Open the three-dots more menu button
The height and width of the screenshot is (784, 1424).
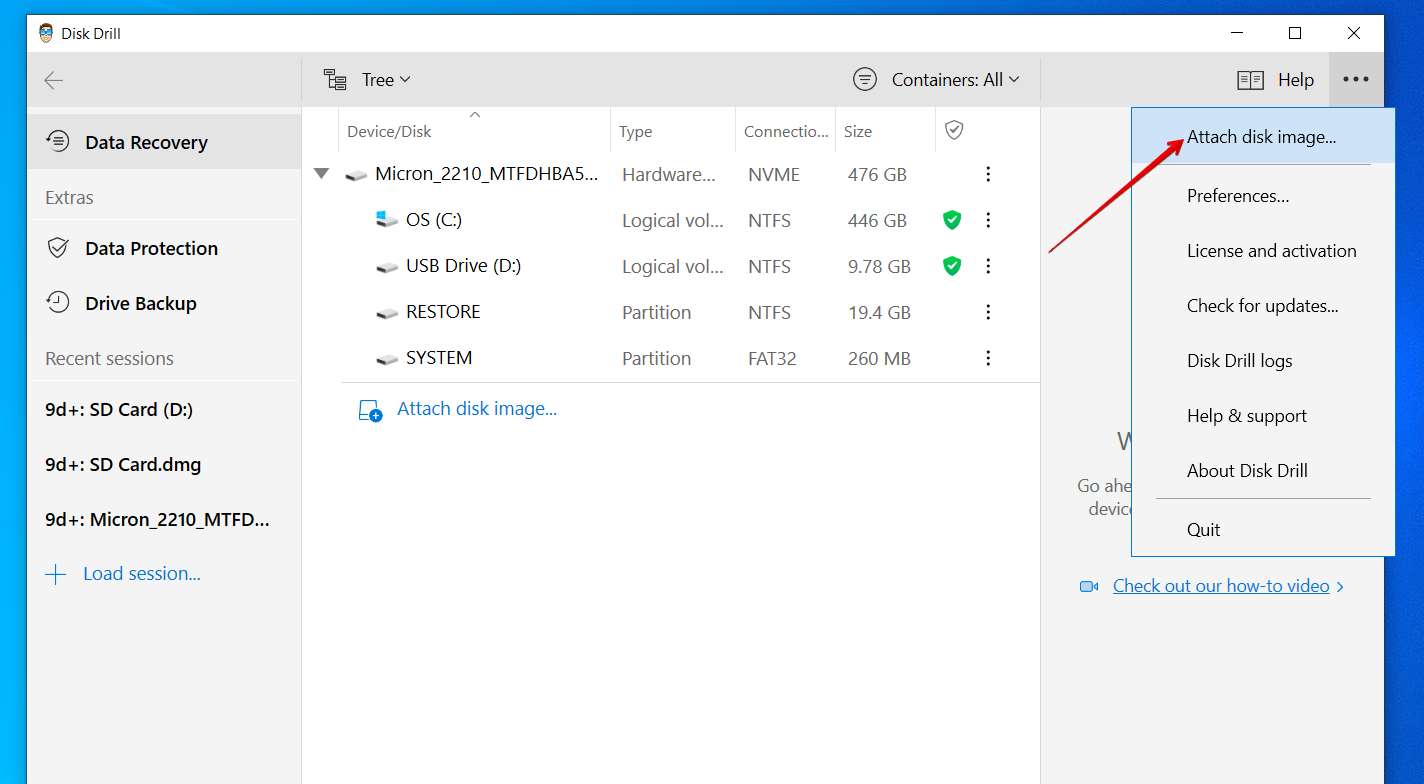click(1356, 80)
